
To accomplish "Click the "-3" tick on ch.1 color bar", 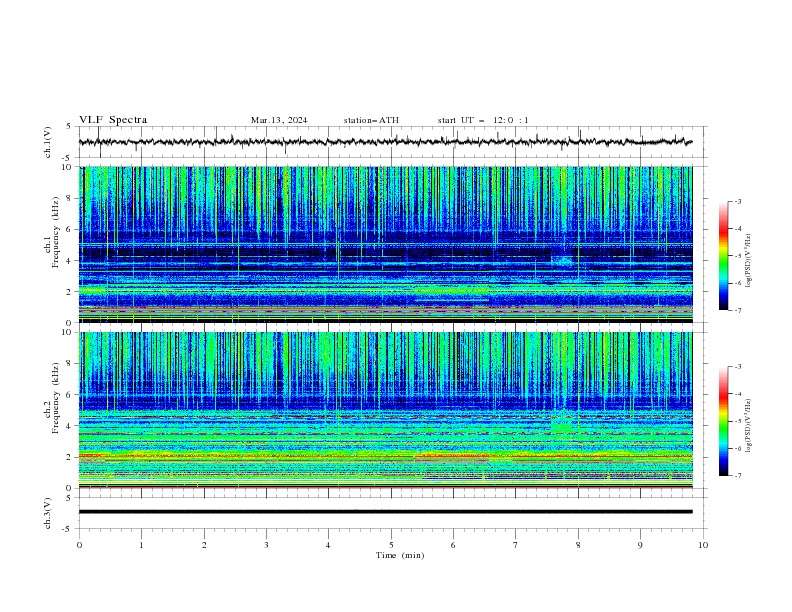I will (x=738, y=201).
